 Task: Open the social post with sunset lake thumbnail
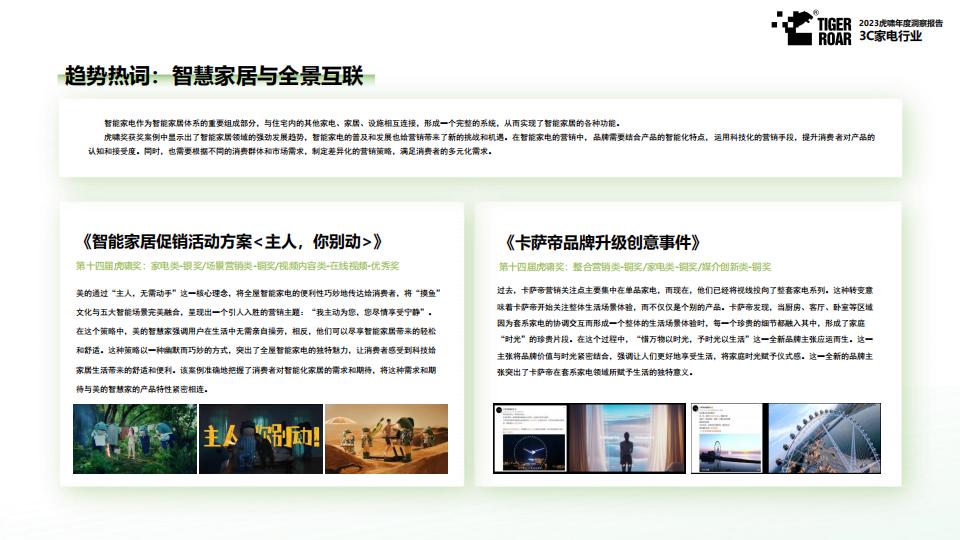click(x=727, y=438)
